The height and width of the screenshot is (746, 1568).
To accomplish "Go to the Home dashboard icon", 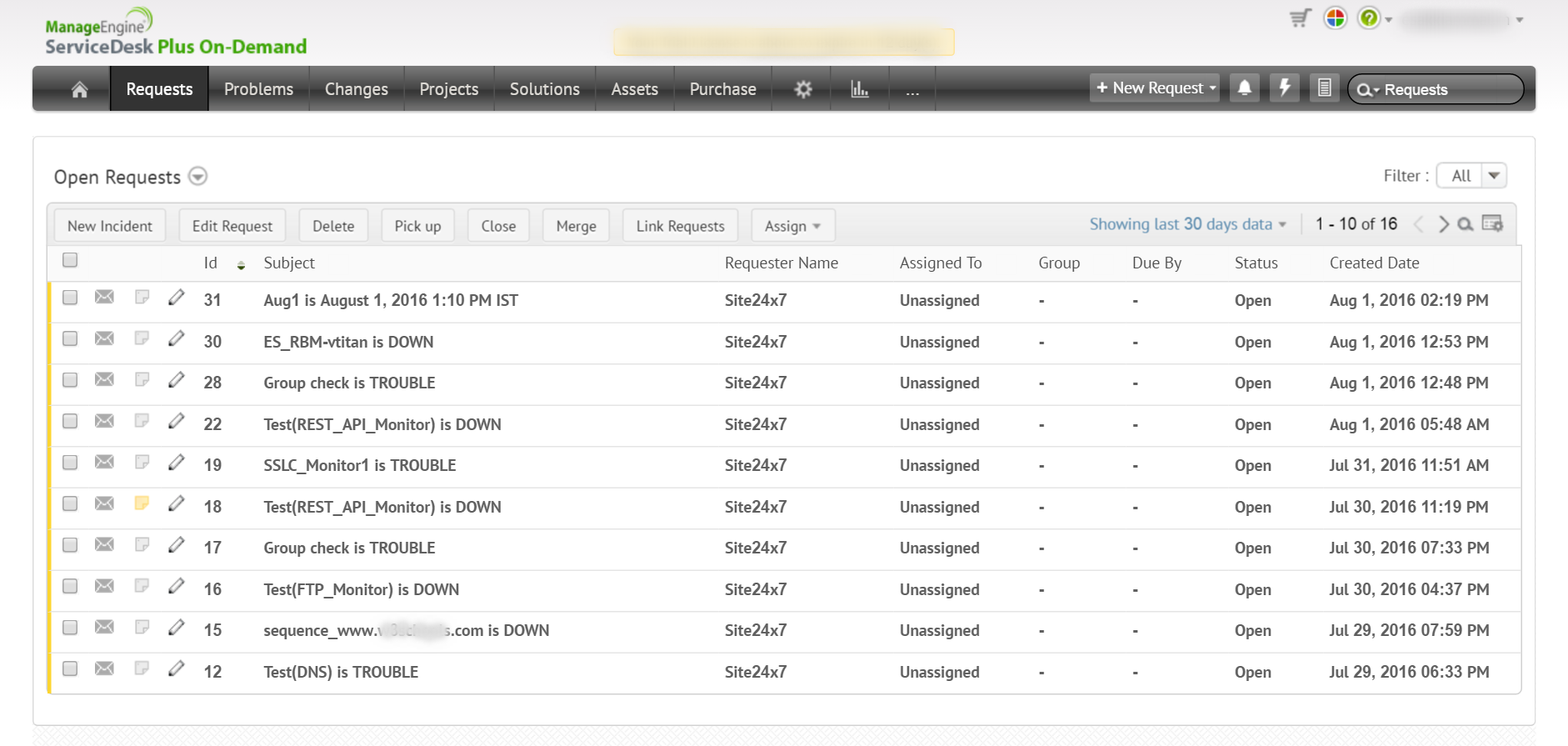I will pos(79,89).
